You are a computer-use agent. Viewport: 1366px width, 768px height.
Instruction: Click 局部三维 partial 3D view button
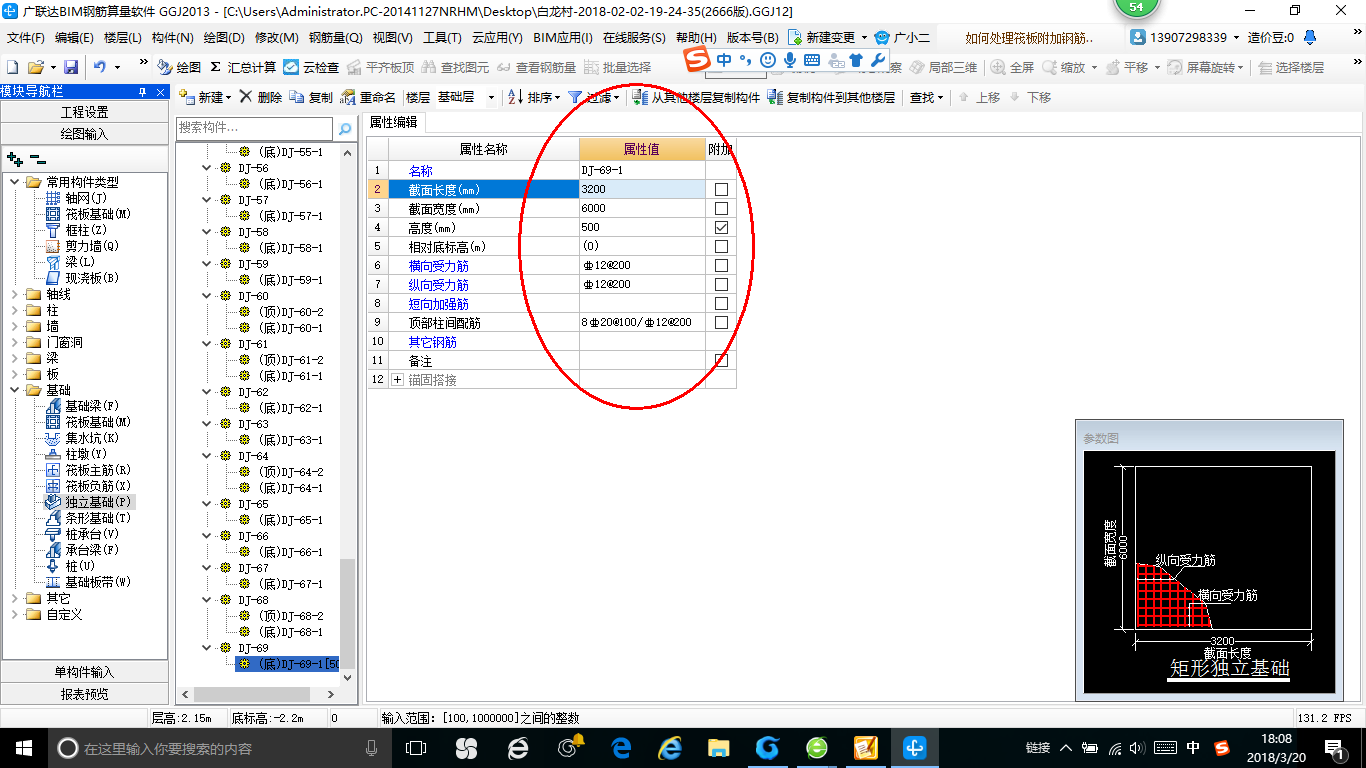[x=943, y=67]
